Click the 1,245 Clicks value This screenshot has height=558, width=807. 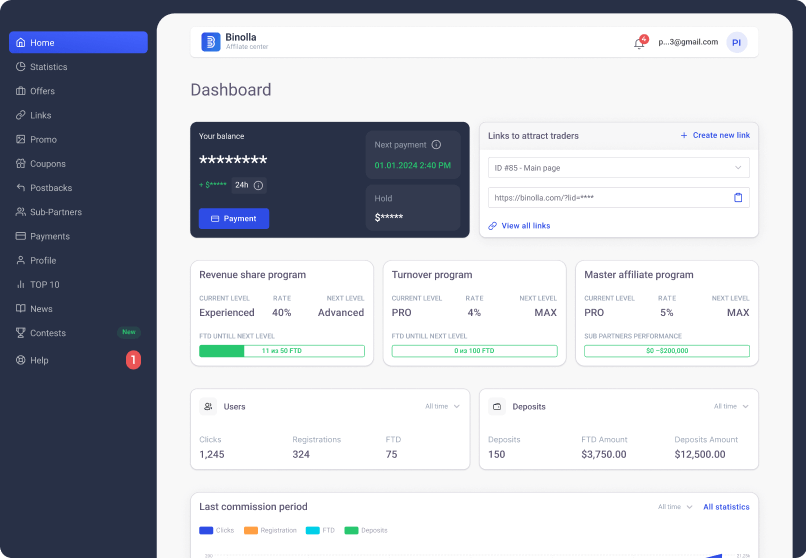point(212,454)
